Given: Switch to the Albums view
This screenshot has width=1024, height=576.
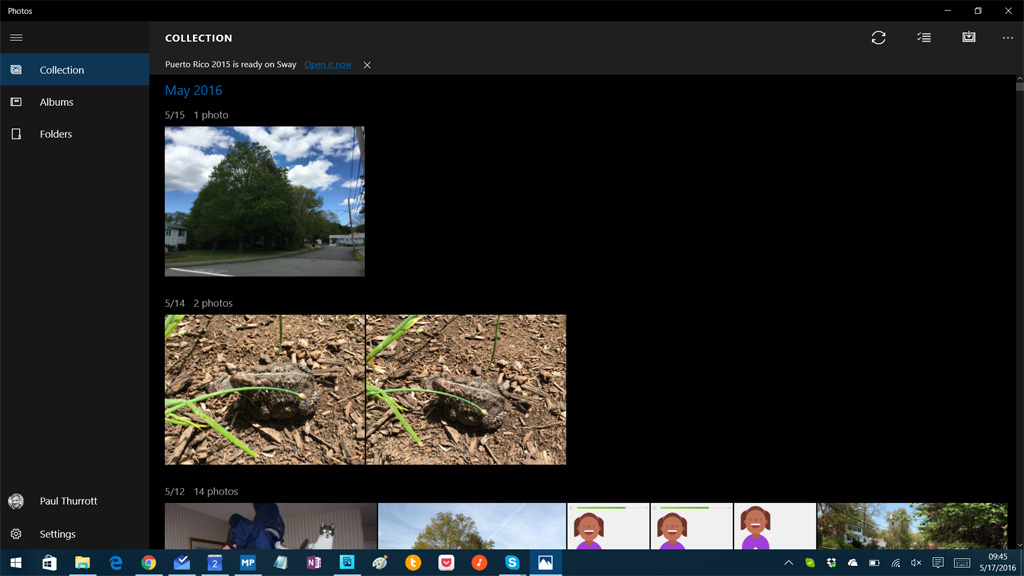Looking at the screenshot, I should [x=56, y=102].
